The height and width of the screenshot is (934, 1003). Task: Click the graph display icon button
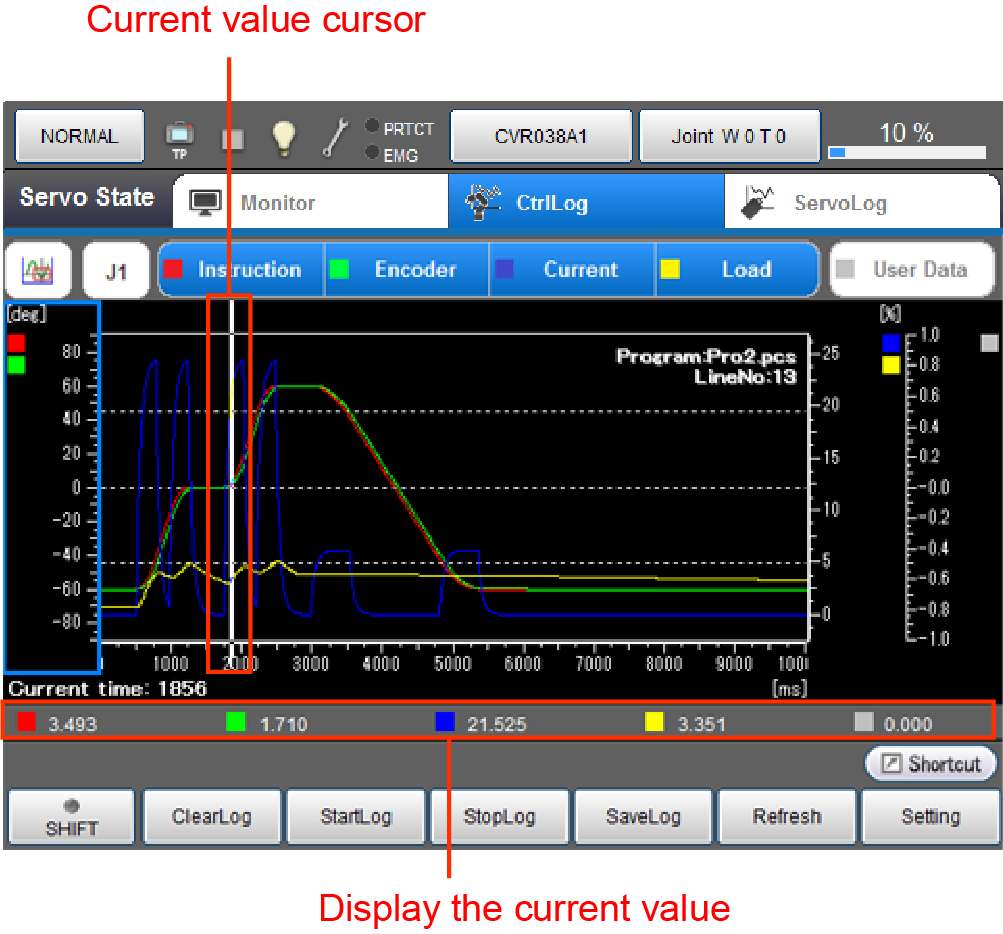(38, 270)
